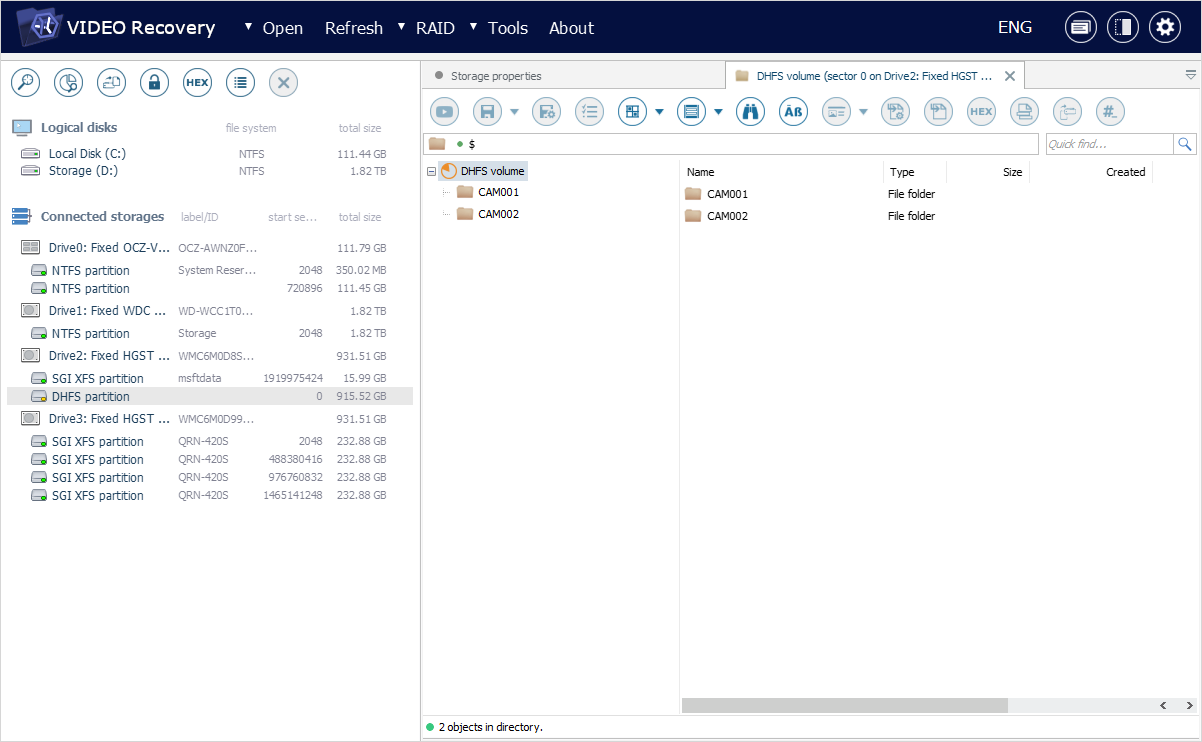Expand the tabs list arrow at far right
This screenshot has width=1202, height=742.
point(1190,75)
